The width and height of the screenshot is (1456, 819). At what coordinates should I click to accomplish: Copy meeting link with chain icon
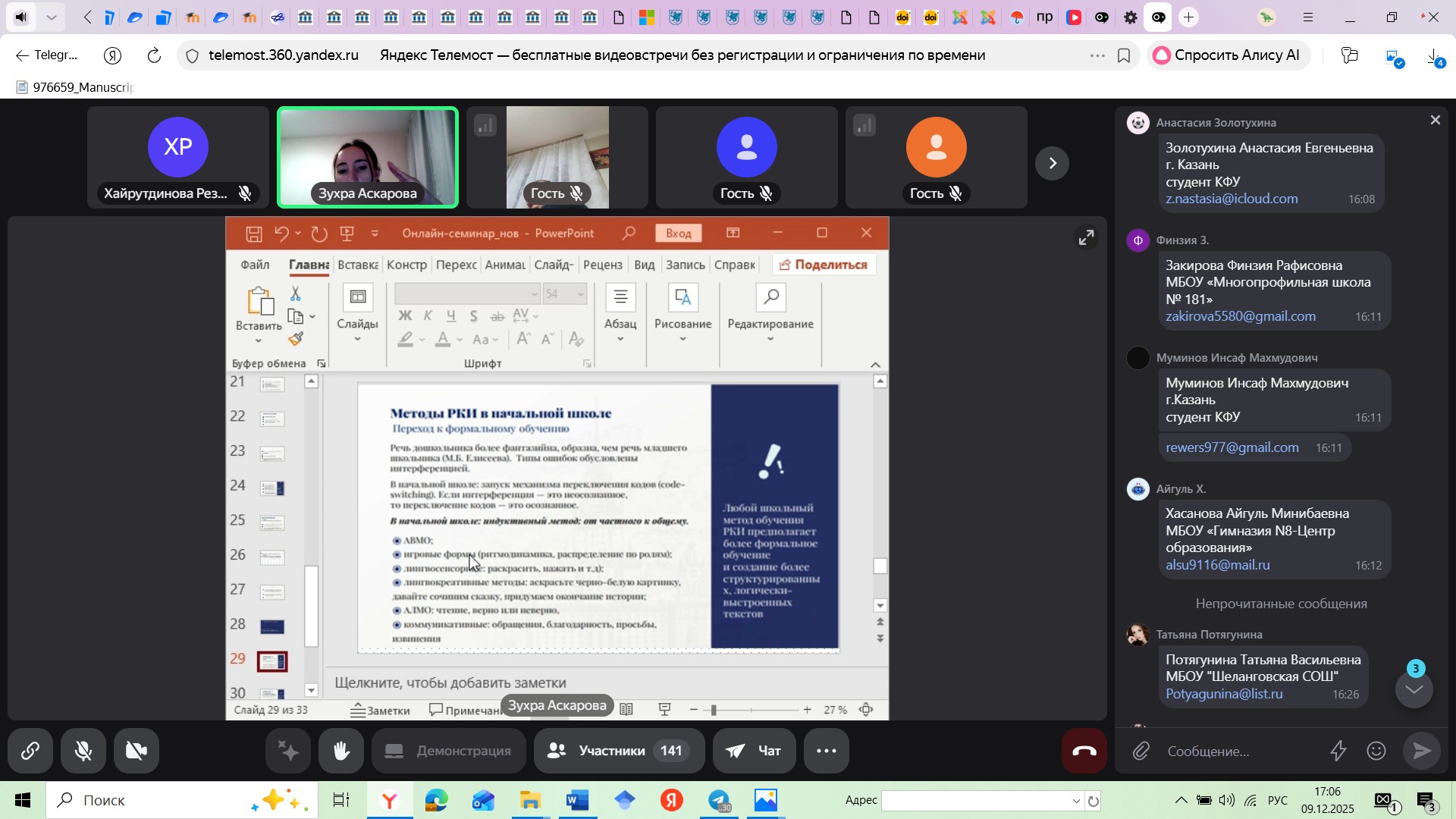coord(30,751)
